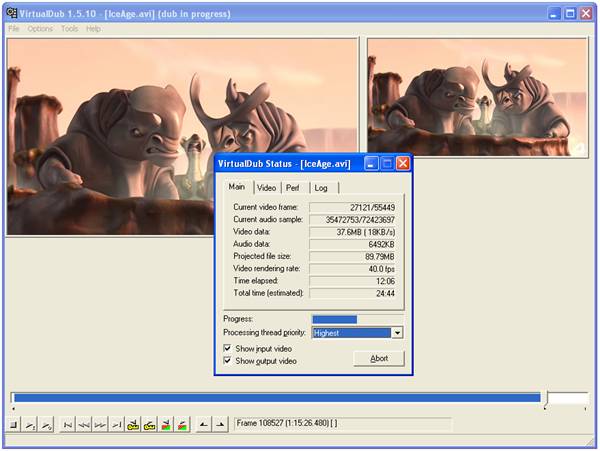Minimize the main VirtualDub window
This screenshot has width=600, height=451.
pos(553,14)
